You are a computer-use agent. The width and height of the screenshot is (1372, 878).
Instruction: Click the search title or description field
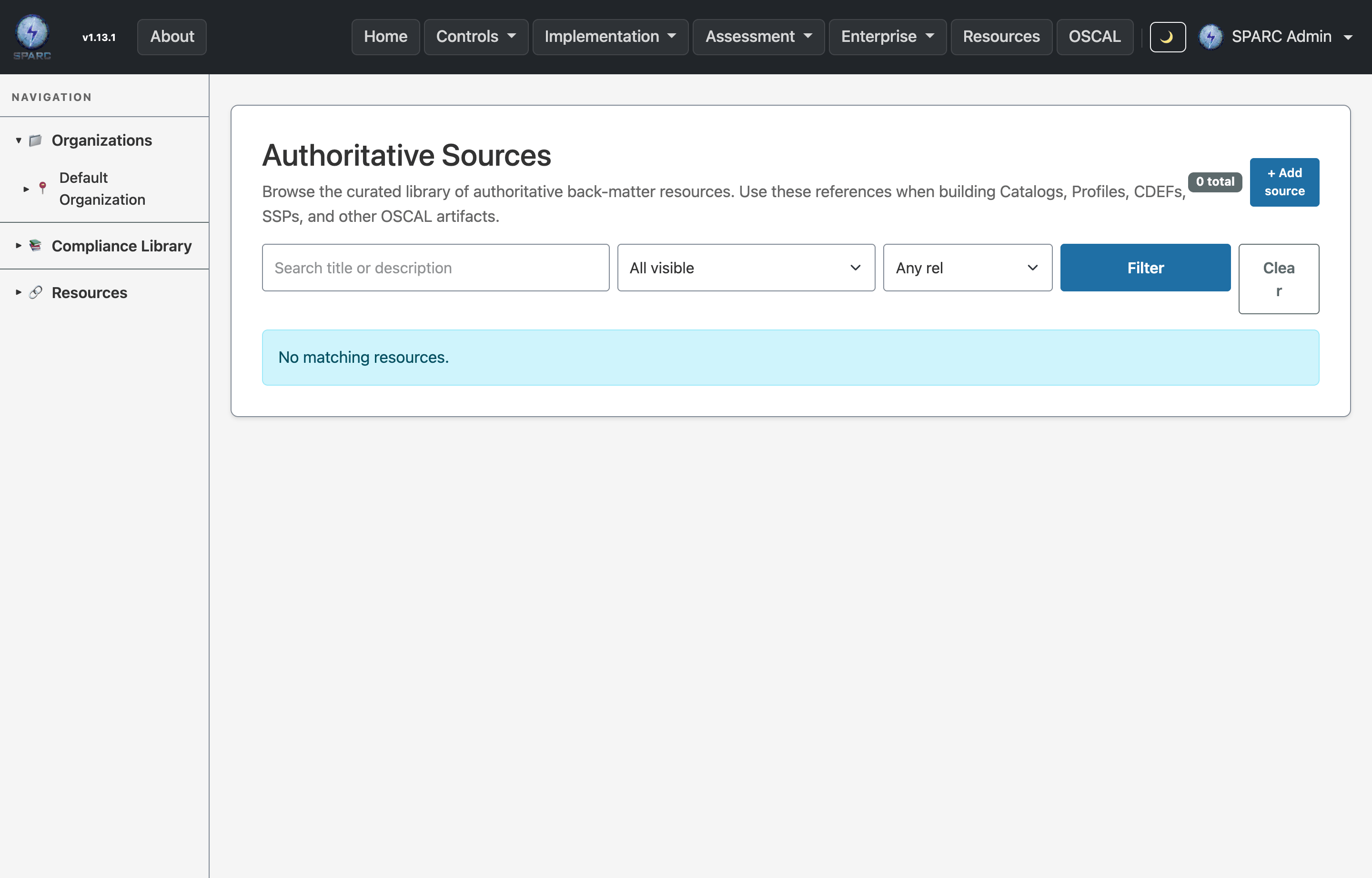tap(435, 268)
